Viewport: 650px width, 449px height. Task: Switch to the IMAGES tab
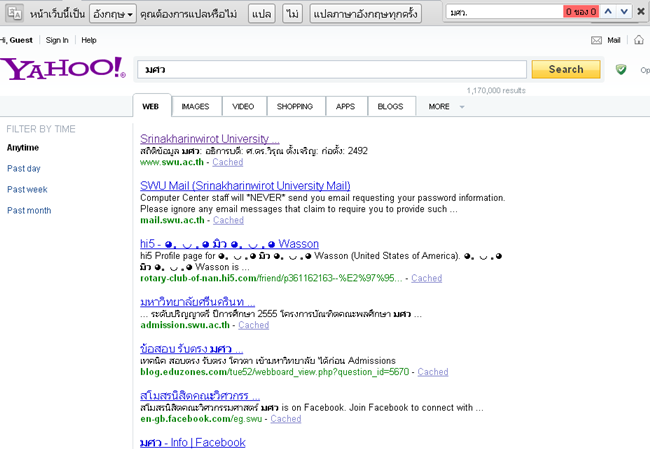(195, 107)
